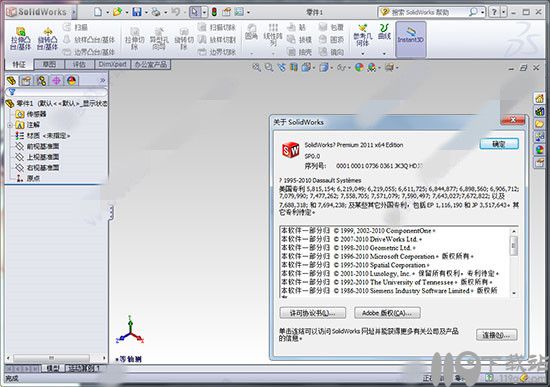Select the 上视基准面 top plane tree item
Image resolution: width=550 pixels, height=387 pixels.
[37, 157]
